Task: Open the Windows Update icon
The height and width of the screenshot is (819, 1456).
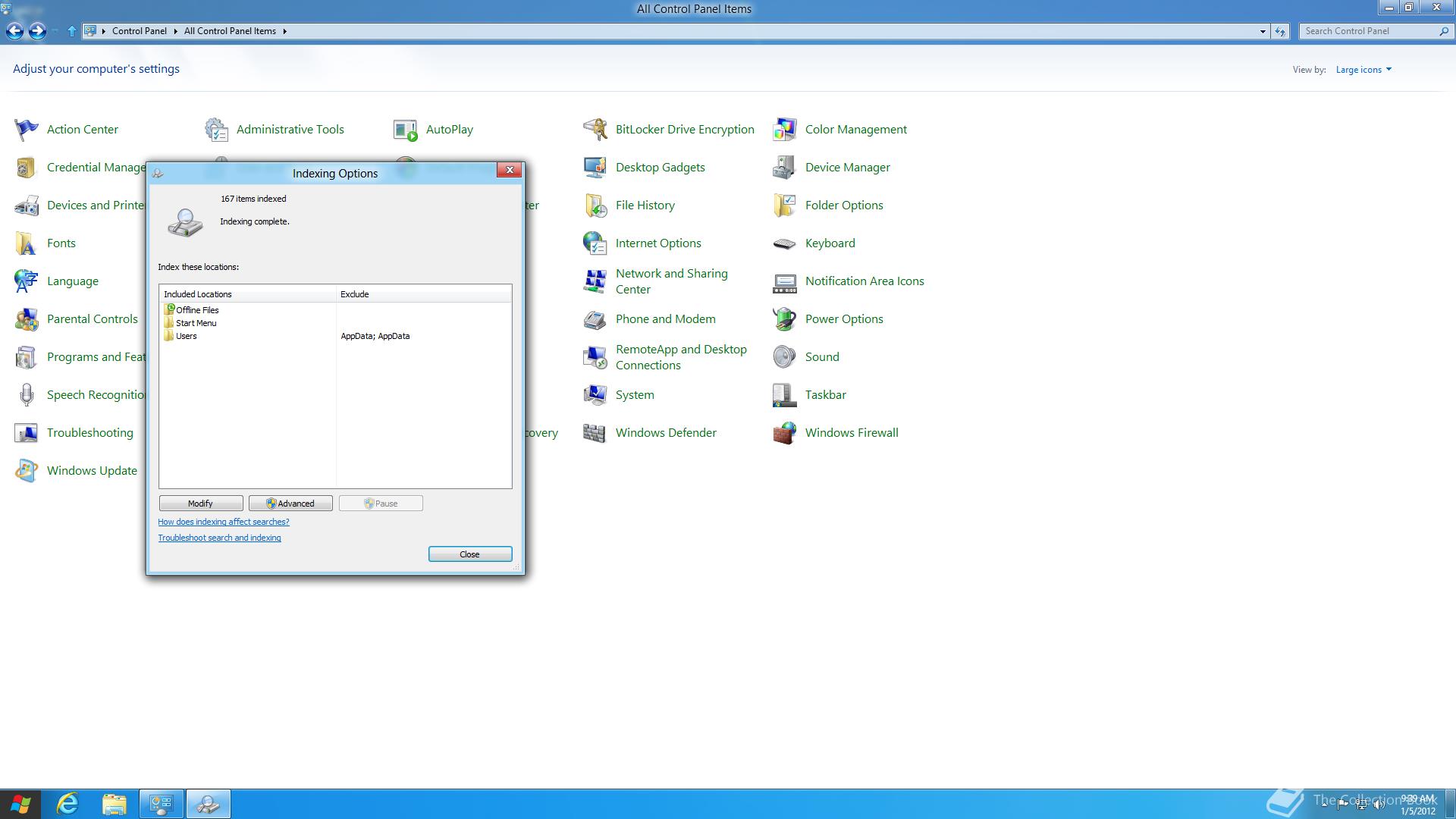Action: click(27, 471)
